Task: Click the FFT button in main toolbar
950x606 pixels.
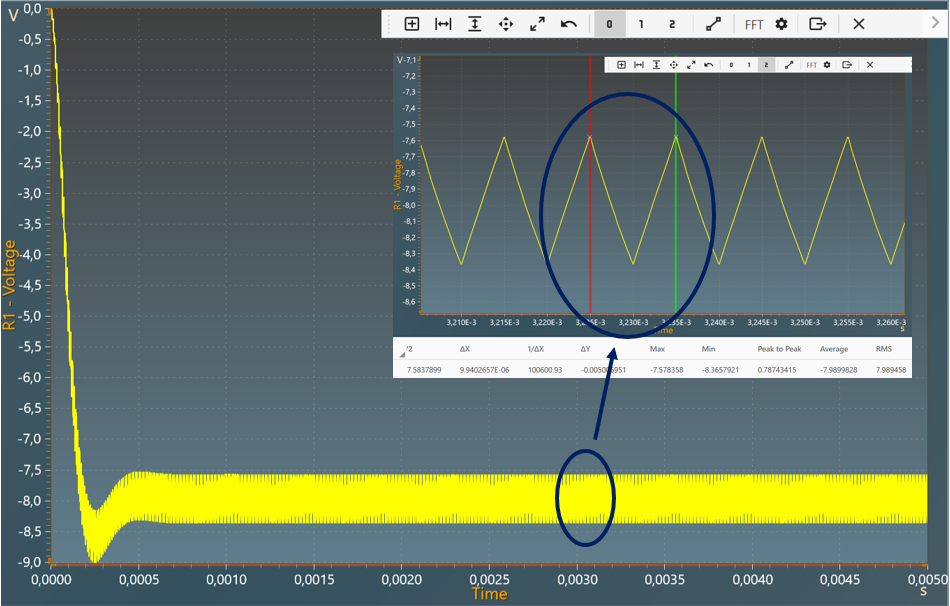Action: (754, 24)
